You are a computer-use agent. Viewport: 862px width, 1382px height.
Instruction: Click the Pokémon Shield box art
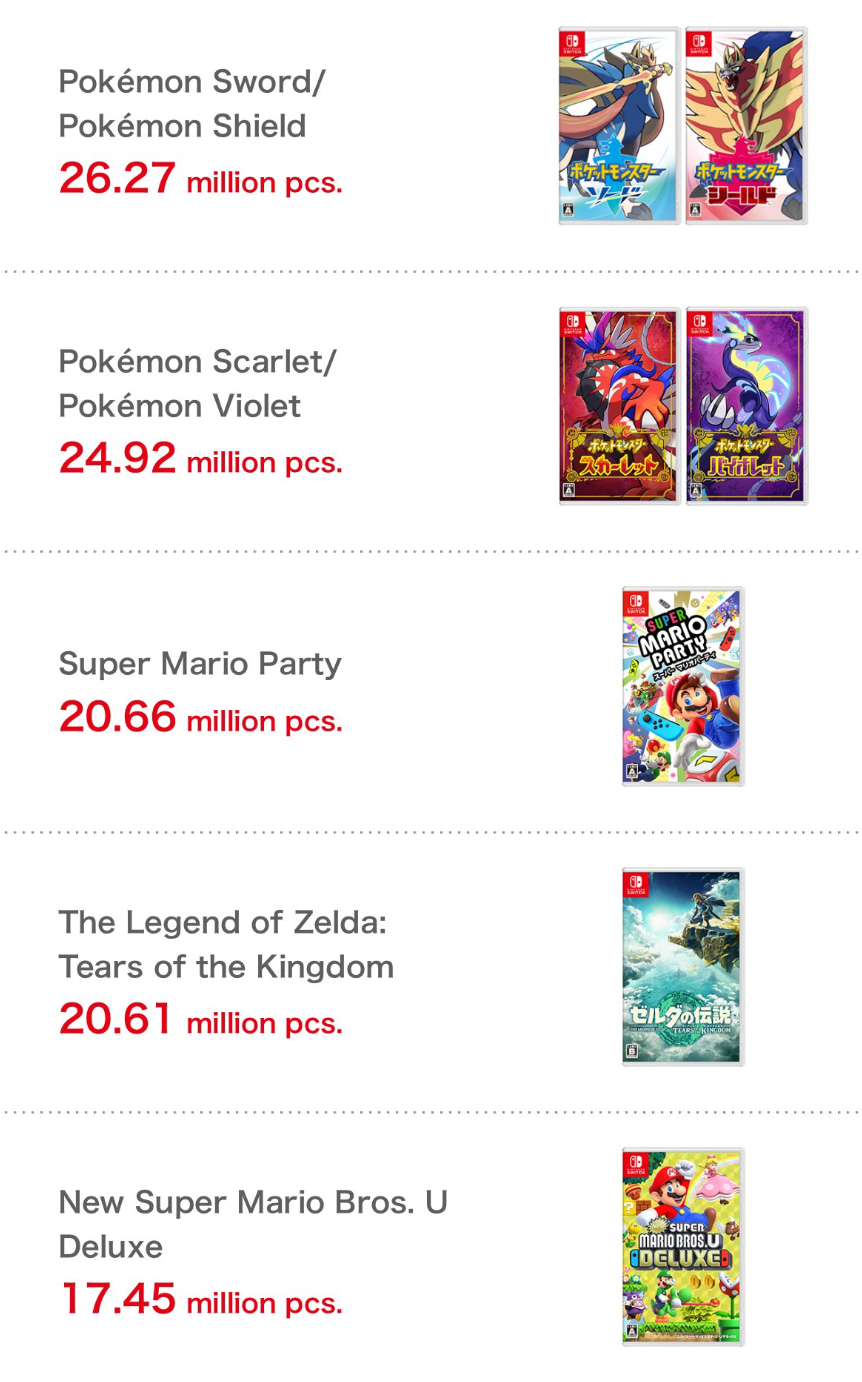[746, 126]
